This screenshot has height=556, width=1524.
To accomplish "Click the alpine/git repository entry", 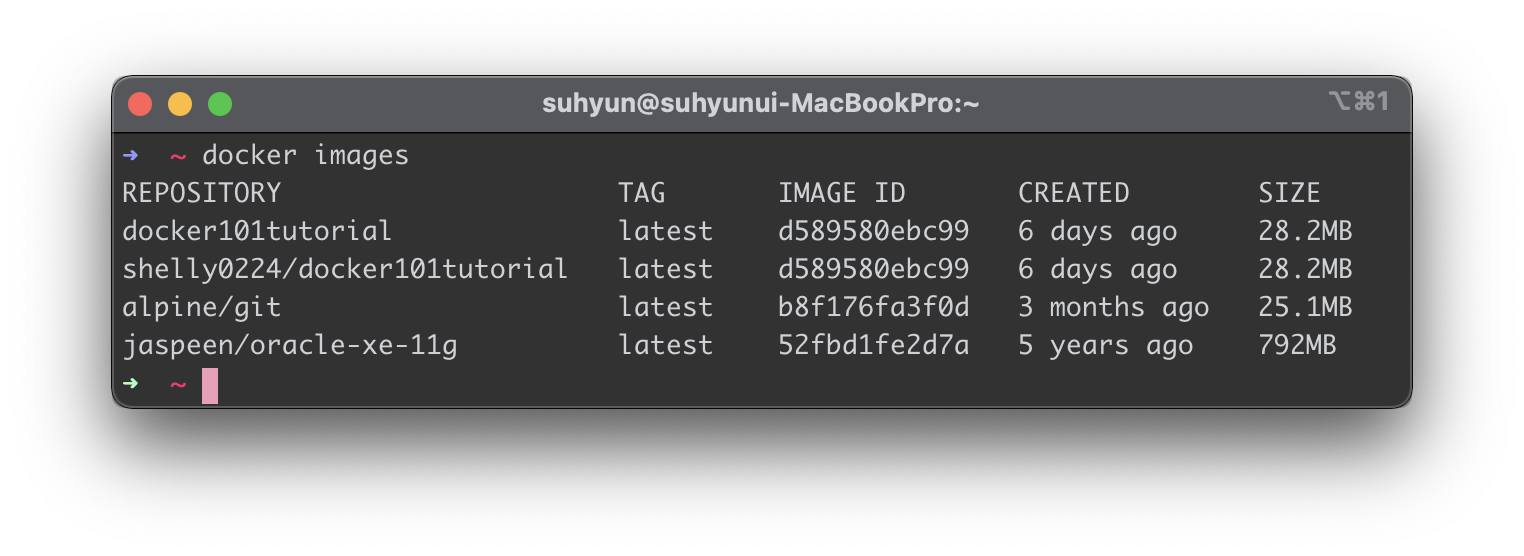I will tap(202, 307).
